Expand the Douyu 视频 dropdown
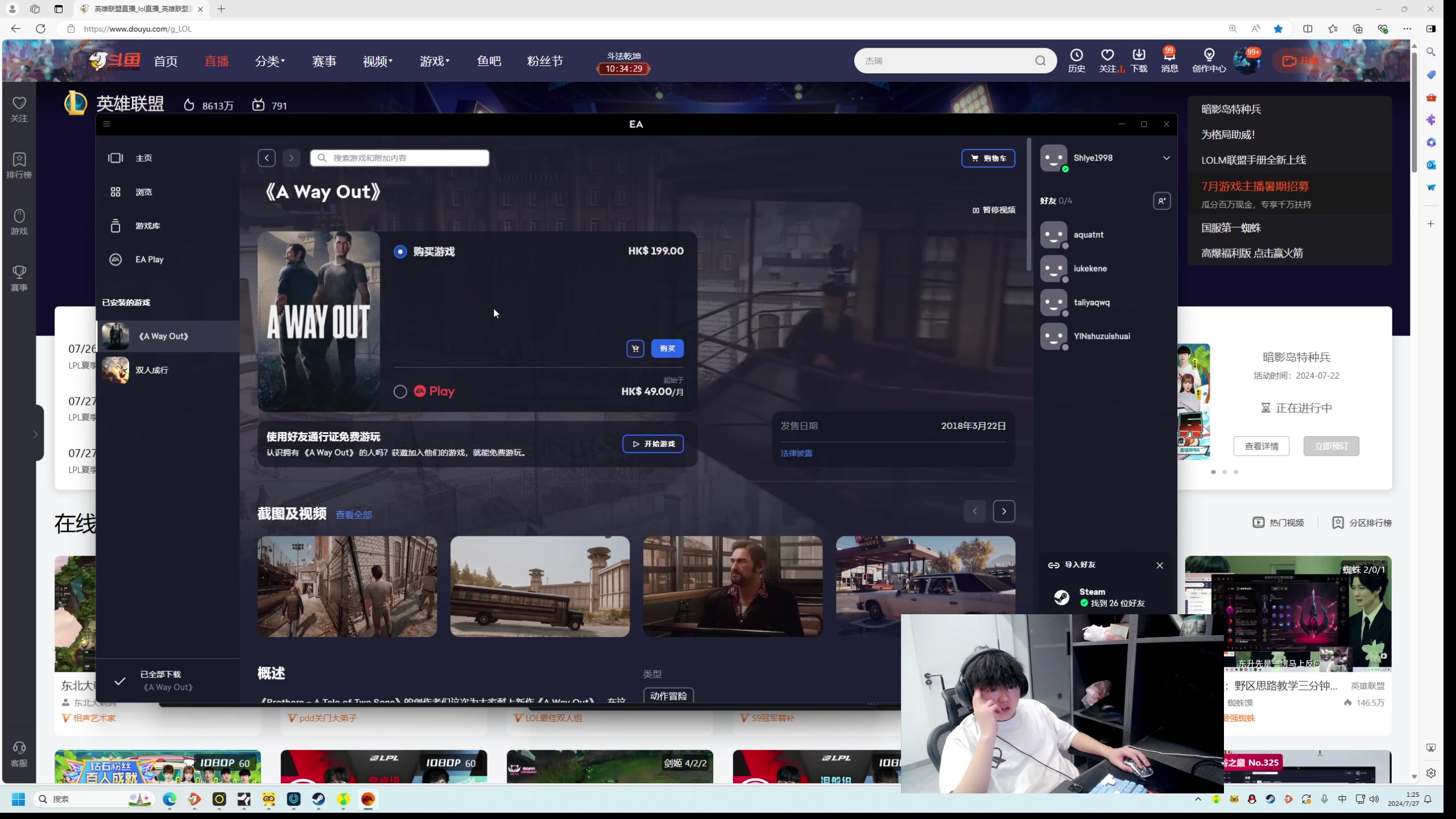1456x819 pixels. pos(378,61)
